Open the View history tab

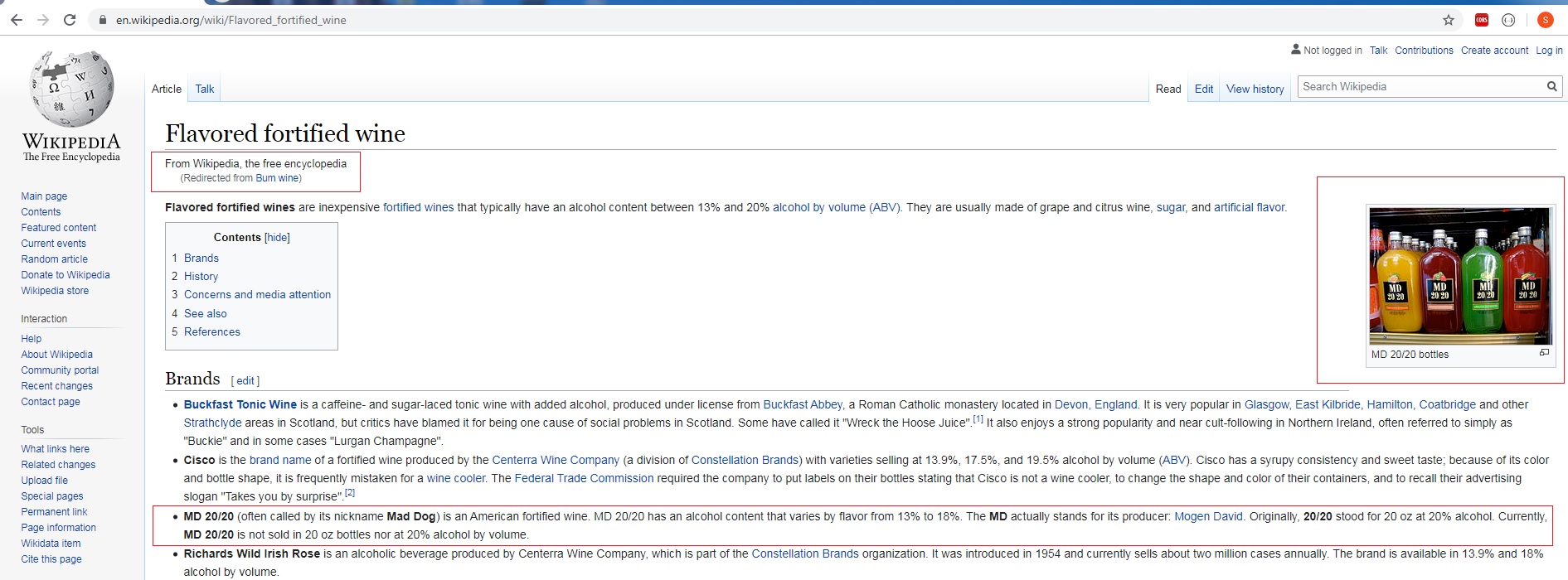[1255, 89]
